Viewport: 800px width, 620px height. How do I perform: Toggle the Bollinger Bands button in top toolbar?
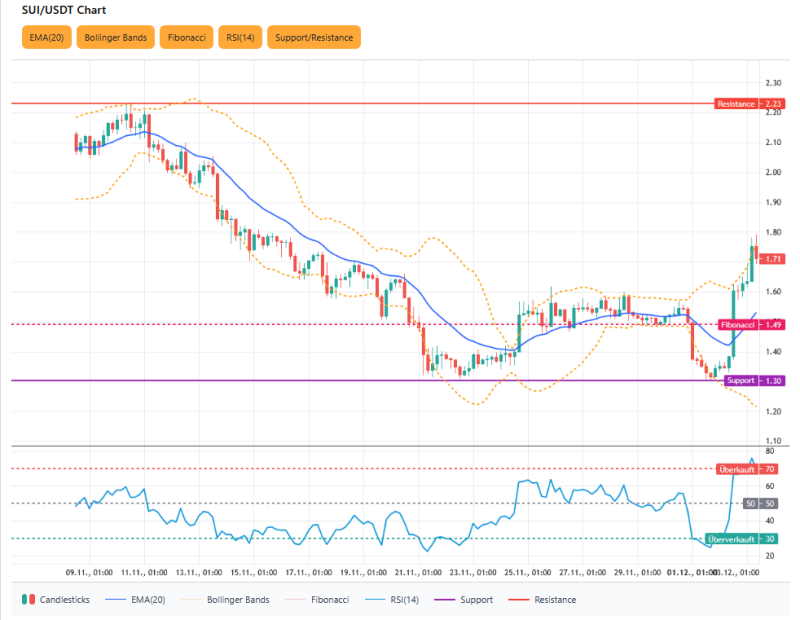click(x=116, y=38)
